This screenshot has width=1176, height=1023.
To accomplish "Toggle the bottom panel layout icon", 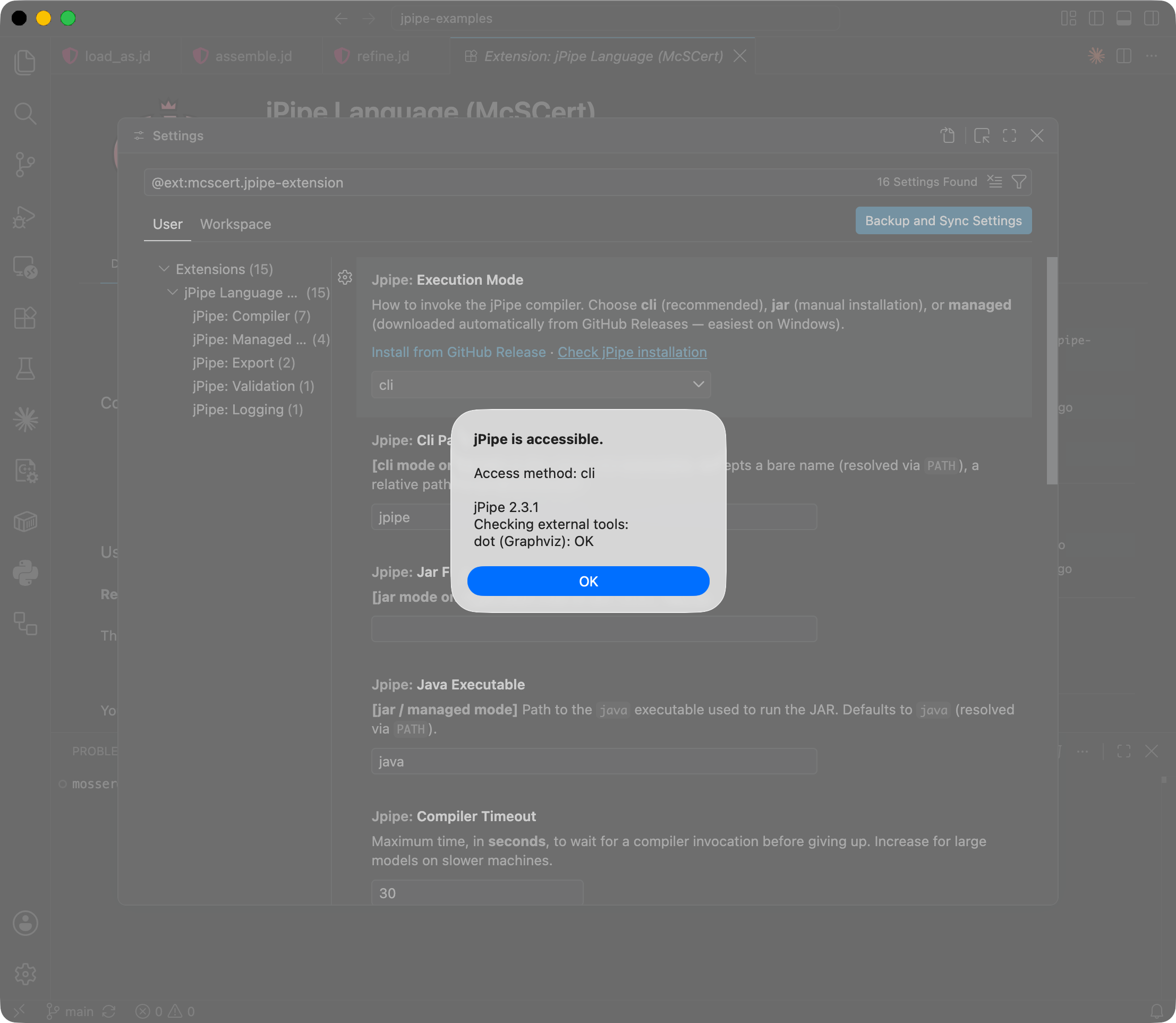I will tap(1123, 19).
